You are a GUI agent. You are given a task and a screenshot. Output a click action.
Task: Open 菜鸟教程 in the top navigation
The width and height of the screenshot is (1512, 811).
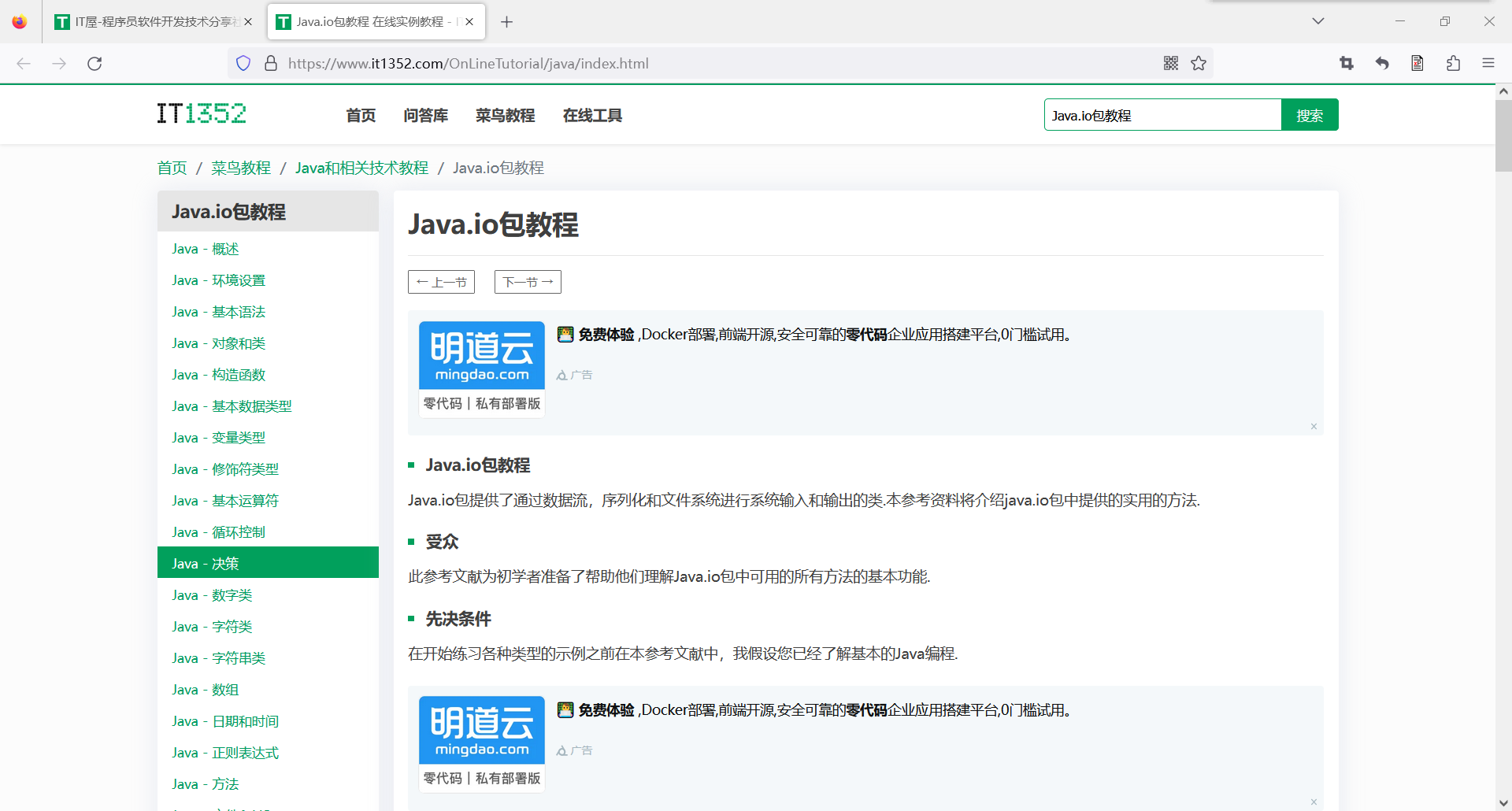click(506, 116)
